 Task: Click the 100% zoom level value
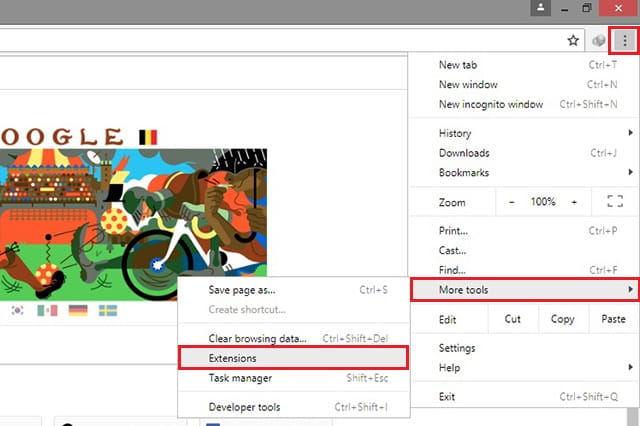[543, 202]
